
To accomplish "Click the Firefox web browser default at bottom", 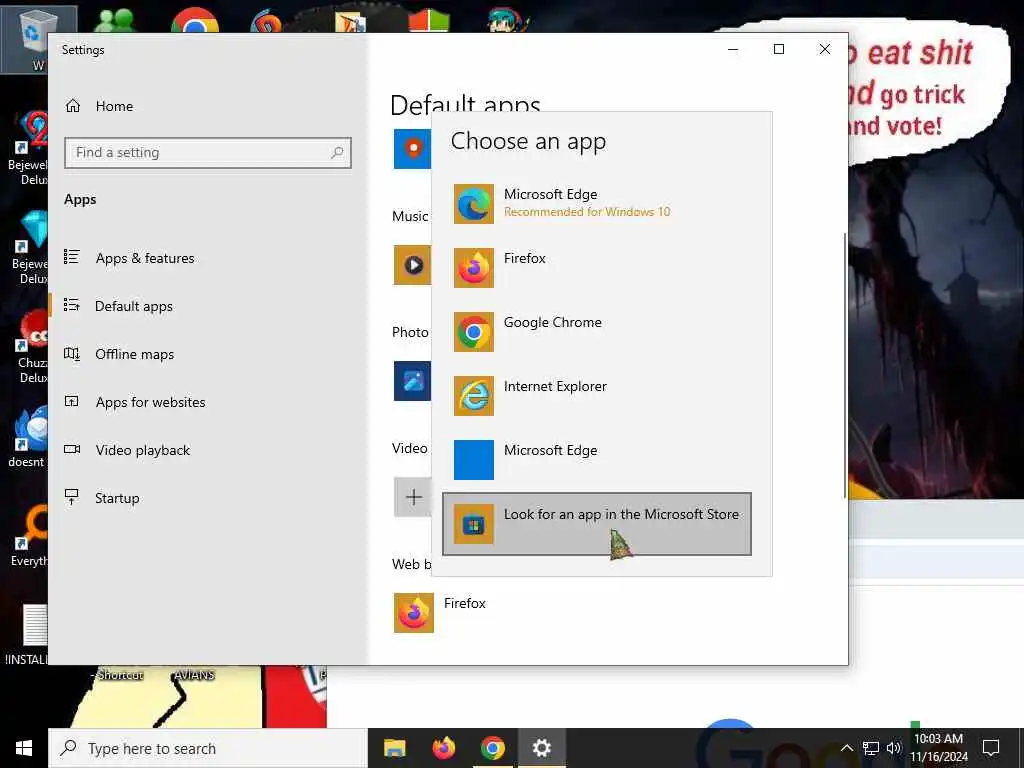I will click(440, 613).
